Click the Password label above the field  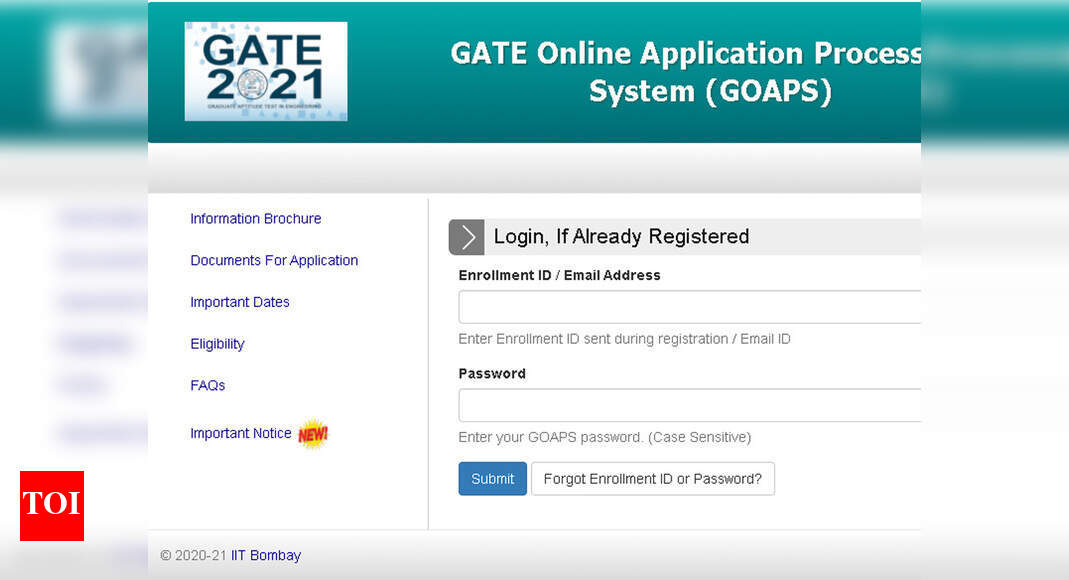click(x=492, y=373)
